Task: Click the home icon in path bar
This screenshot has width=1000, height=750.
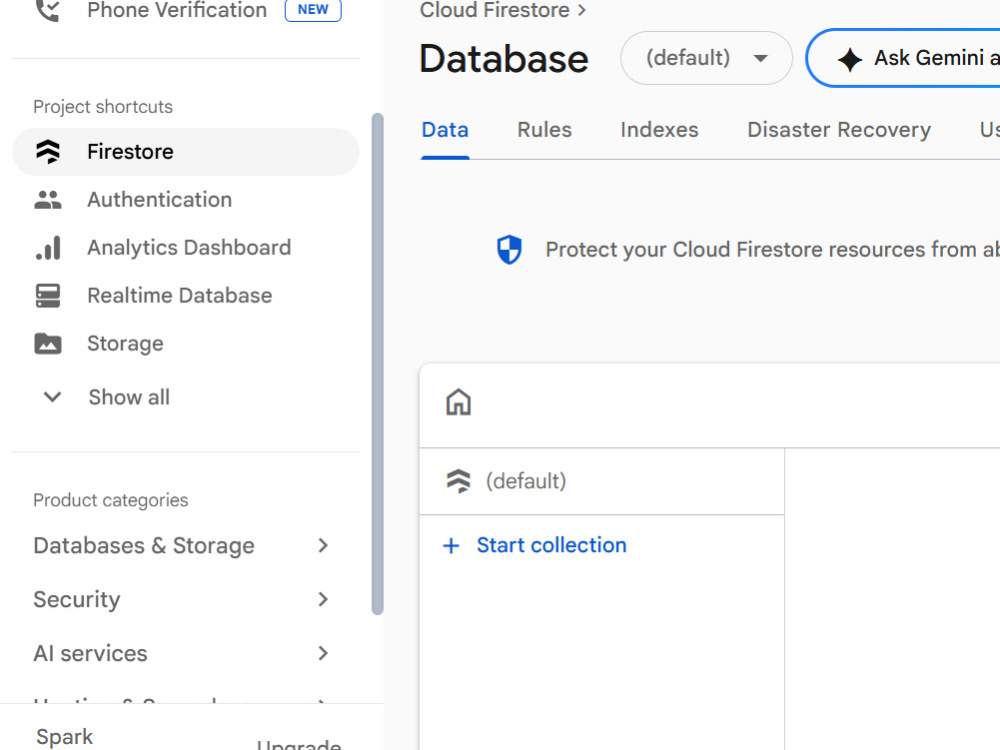Action: 458,402
